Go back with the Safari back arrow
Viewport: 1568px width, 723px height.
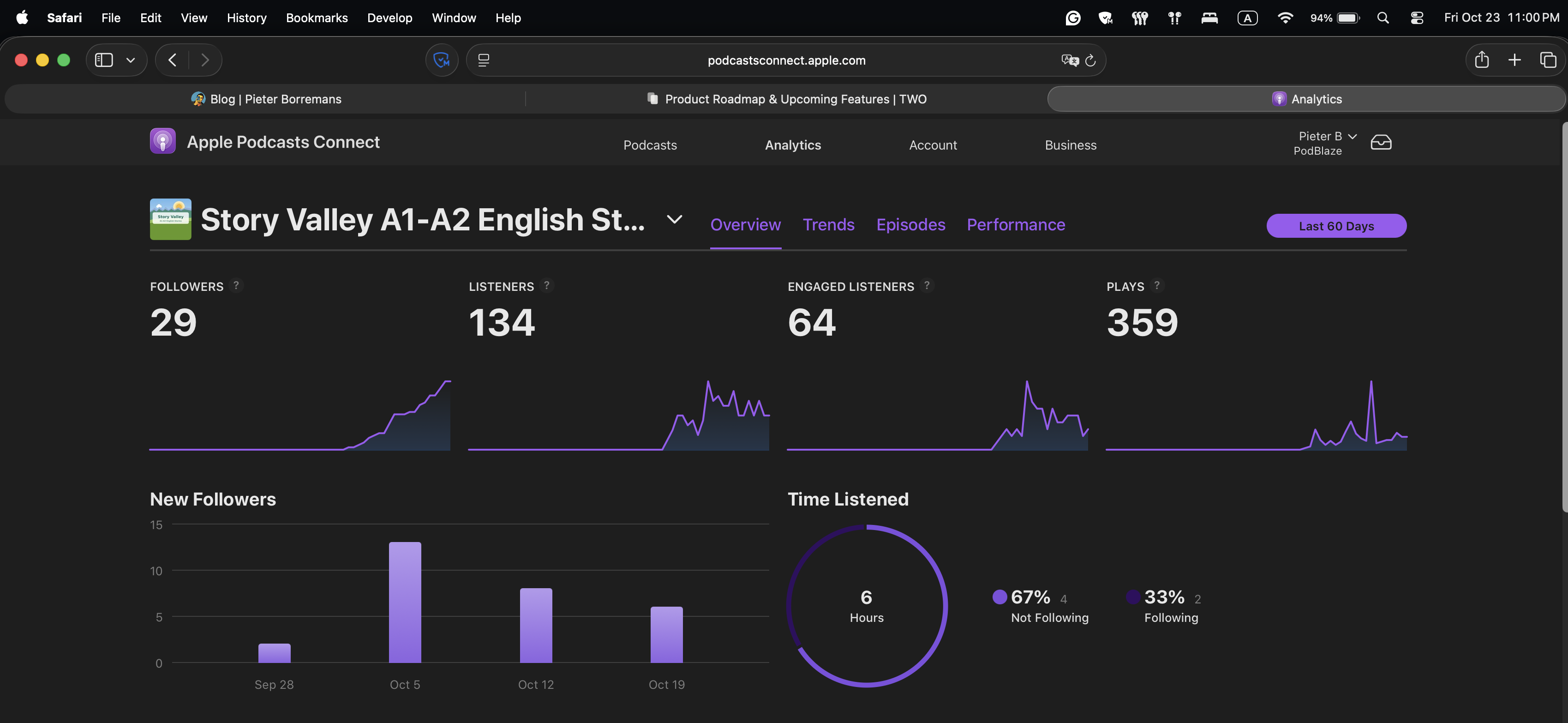[x=173, y=60]
